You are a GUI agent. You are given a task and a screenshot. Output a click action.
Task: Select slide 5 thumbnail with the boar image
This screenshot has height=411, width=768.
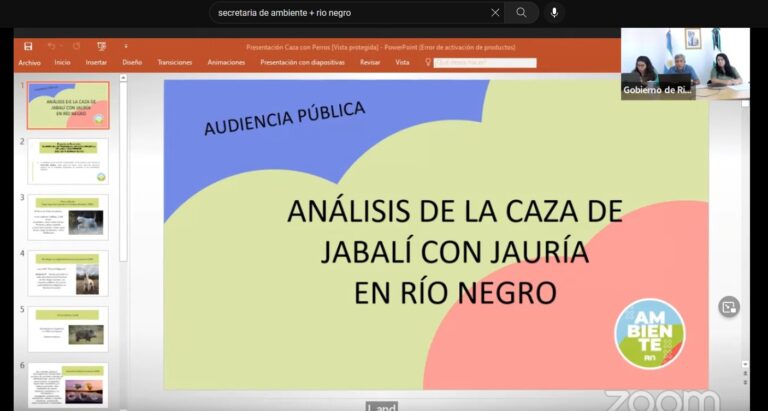(x=68, y=329)
